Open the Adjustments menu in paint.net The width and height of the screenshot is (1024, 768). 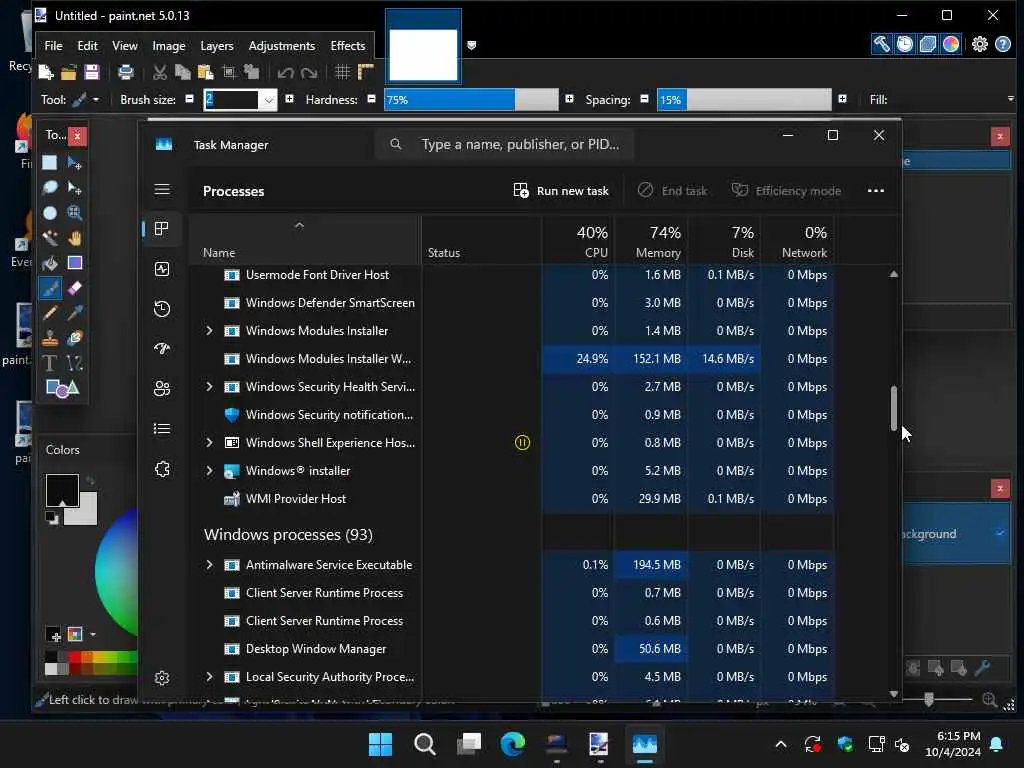[281, 46]
